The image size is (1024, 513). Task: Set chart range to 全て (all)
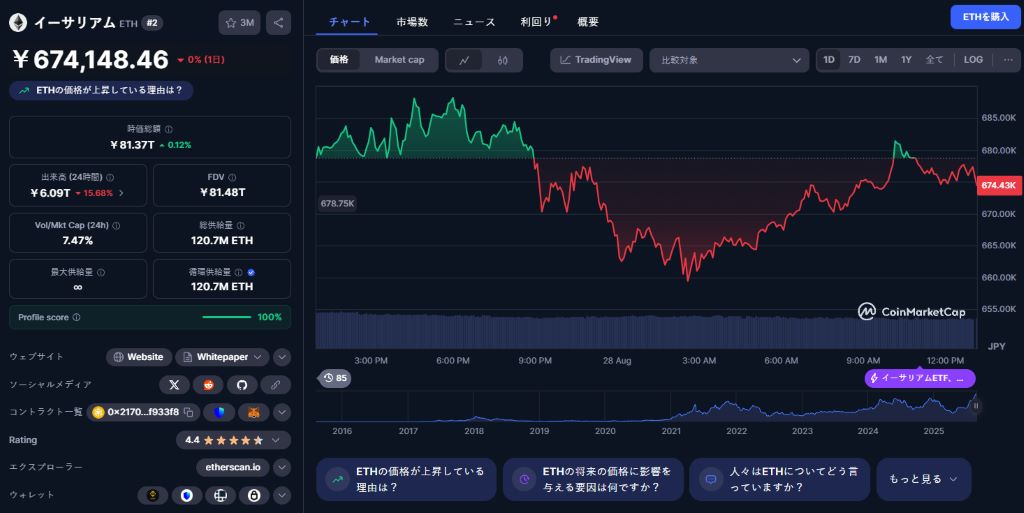coord(934,60)
